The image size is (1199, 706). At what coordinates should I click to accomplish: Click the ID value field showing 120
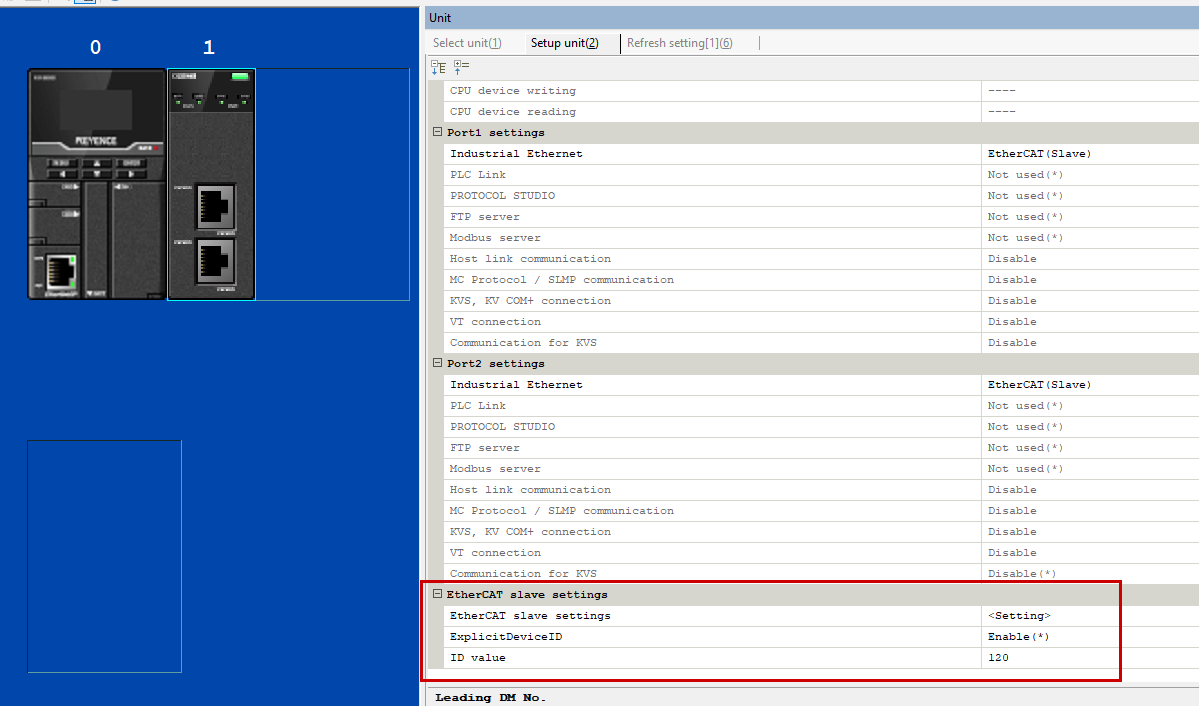click(x=998, y=658)
